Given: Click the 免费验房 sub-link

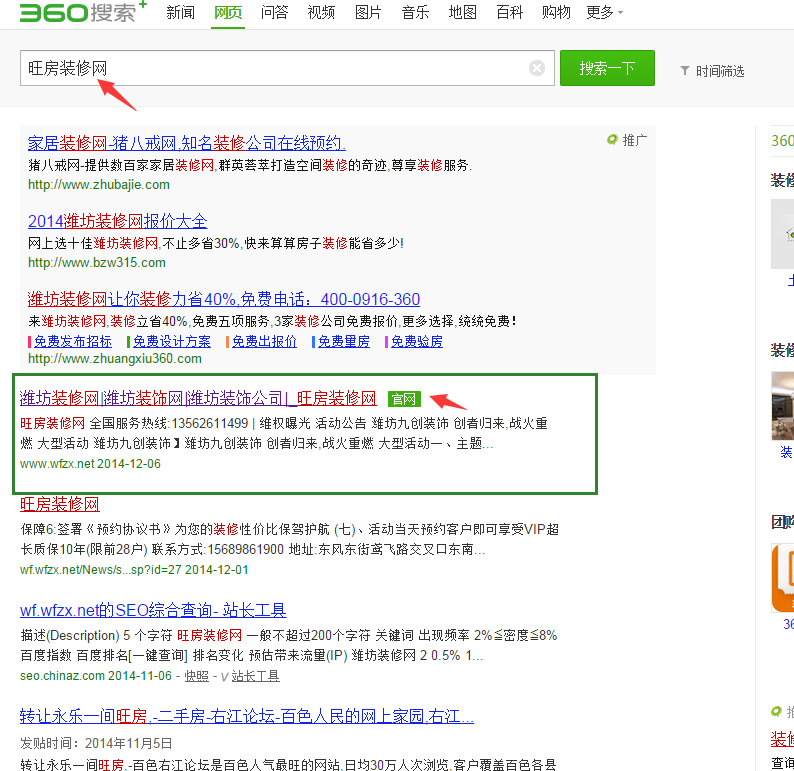Looking at the screenshot, I should (x=416, y=341).
